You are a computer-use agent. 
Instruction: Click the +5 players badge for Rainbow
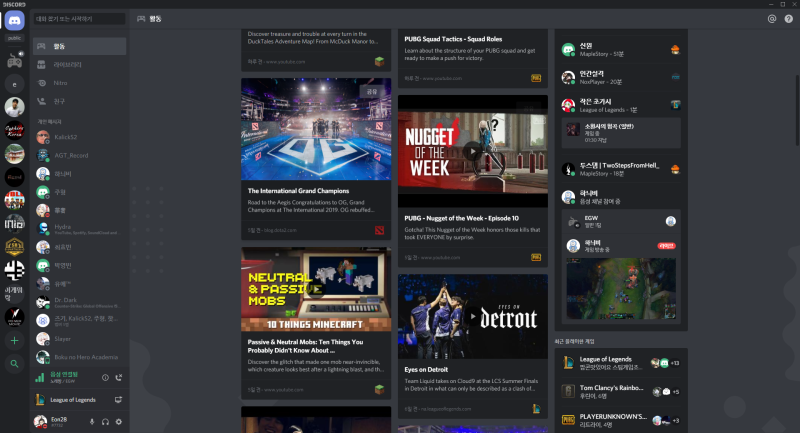676,392
